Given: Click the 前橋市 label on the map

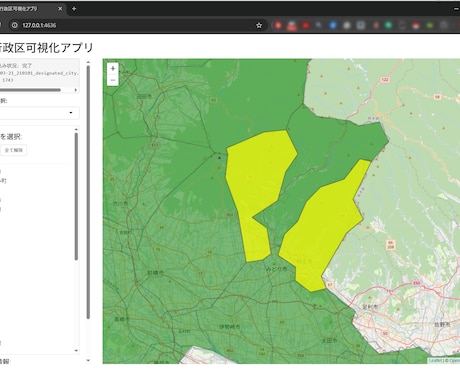Looking at the screenshot, I should point(155,273).
